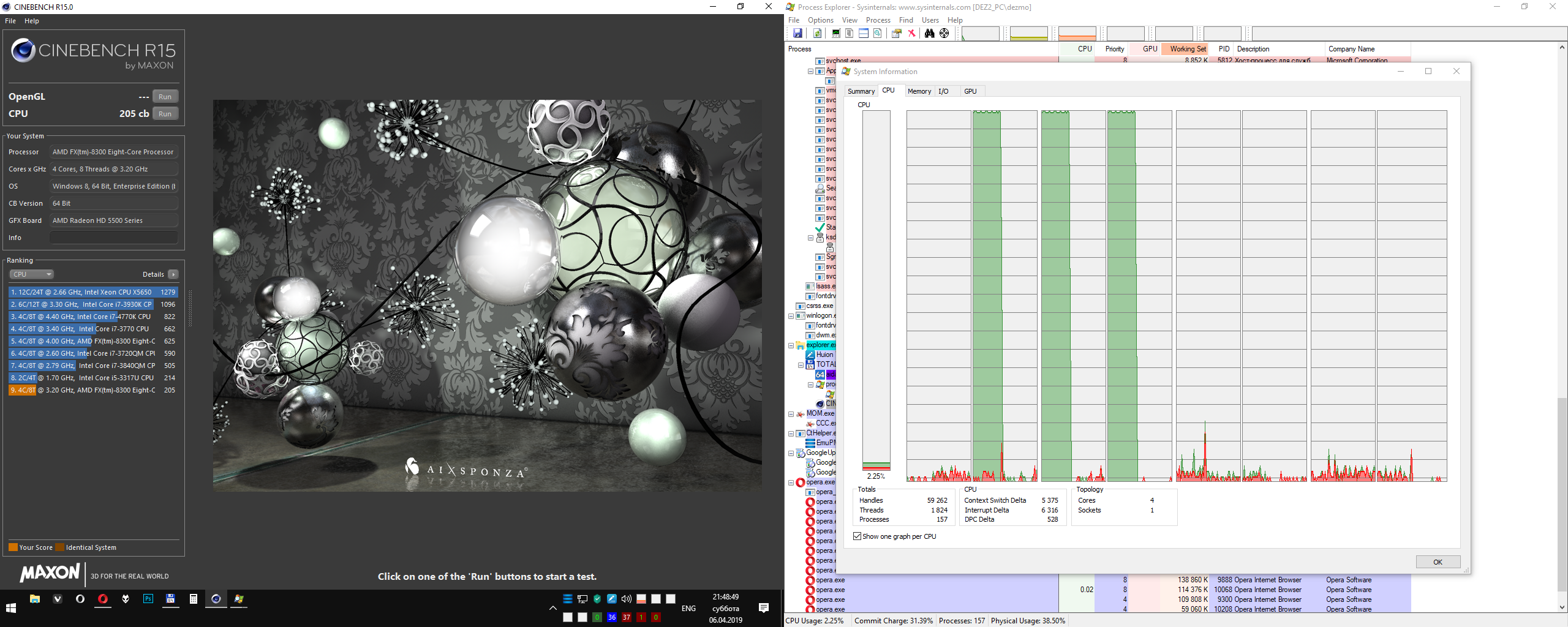Click the crosshair Find Window's Process icon

[x=944, y=33]
